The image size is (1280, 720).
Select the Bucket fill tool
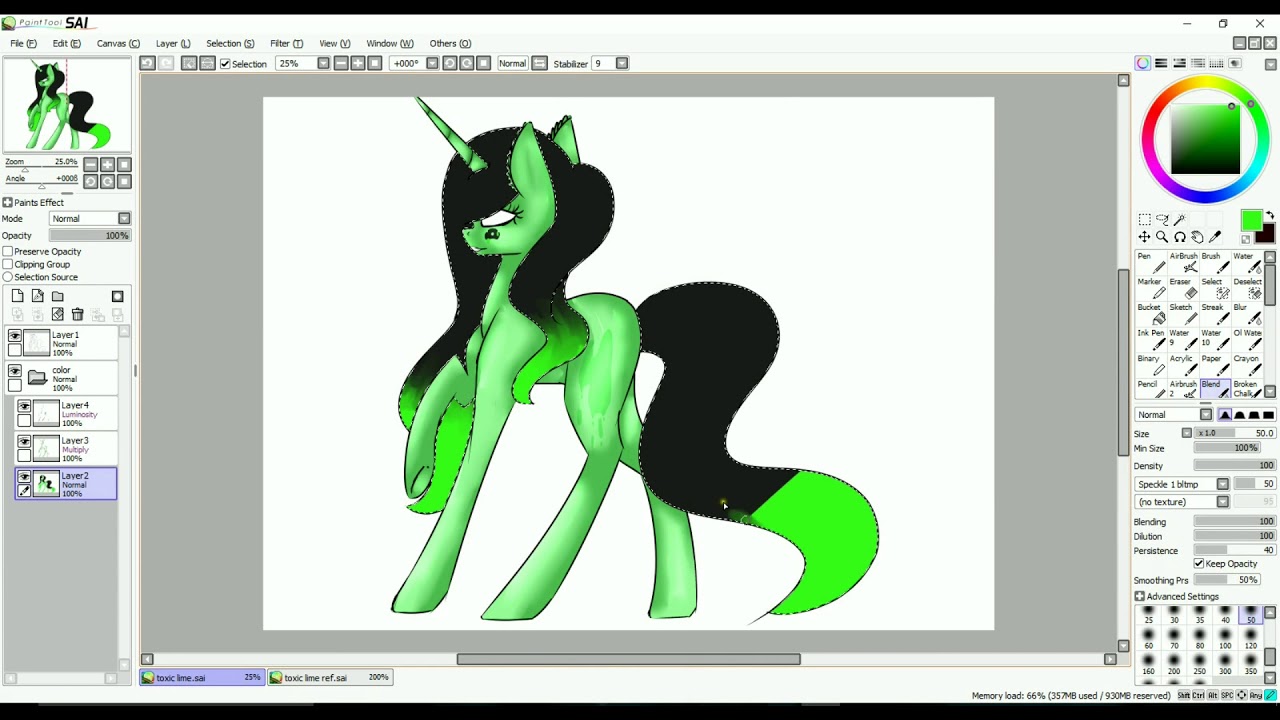coord(1150,313)
